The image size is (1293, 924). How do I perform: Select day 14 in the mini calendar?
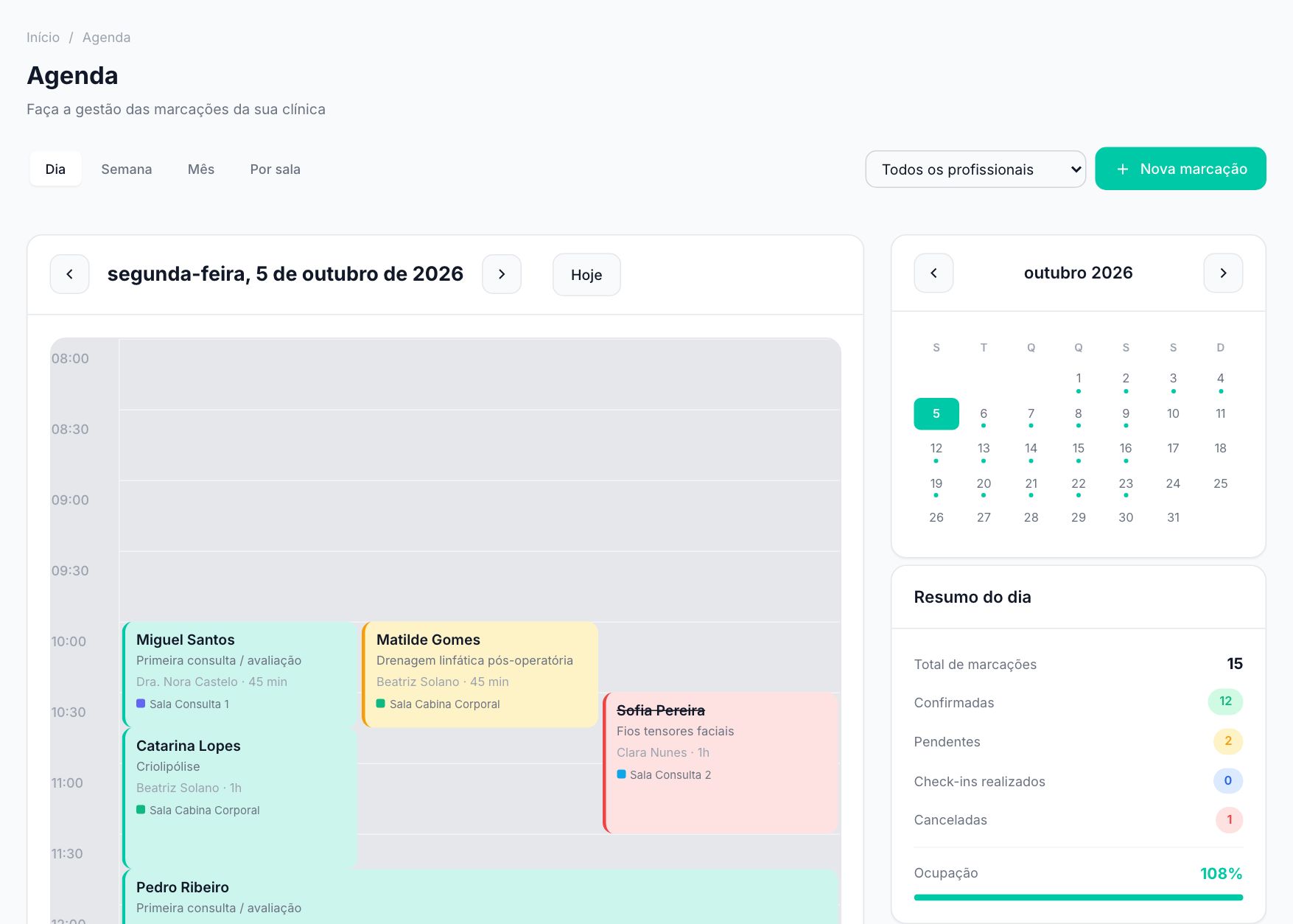click(1031, 448)
